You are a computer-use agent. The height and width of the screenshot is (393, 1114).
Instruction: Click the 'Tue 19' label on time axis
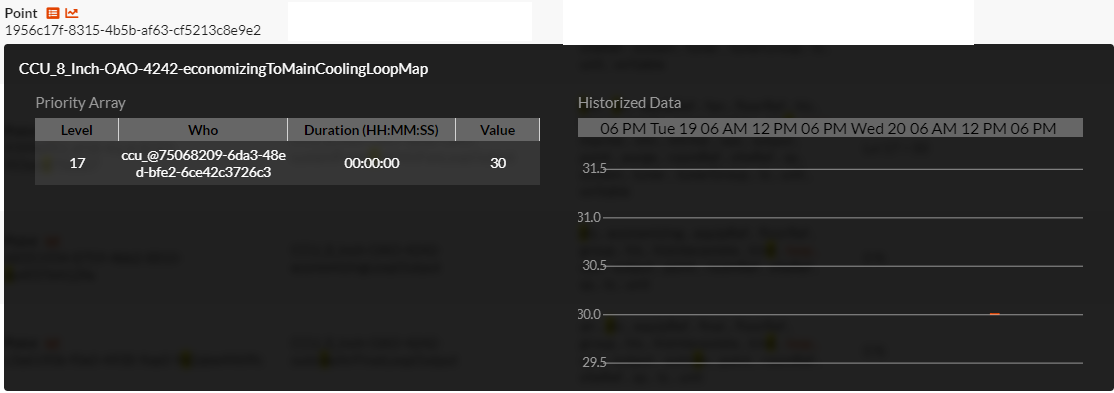674,129
